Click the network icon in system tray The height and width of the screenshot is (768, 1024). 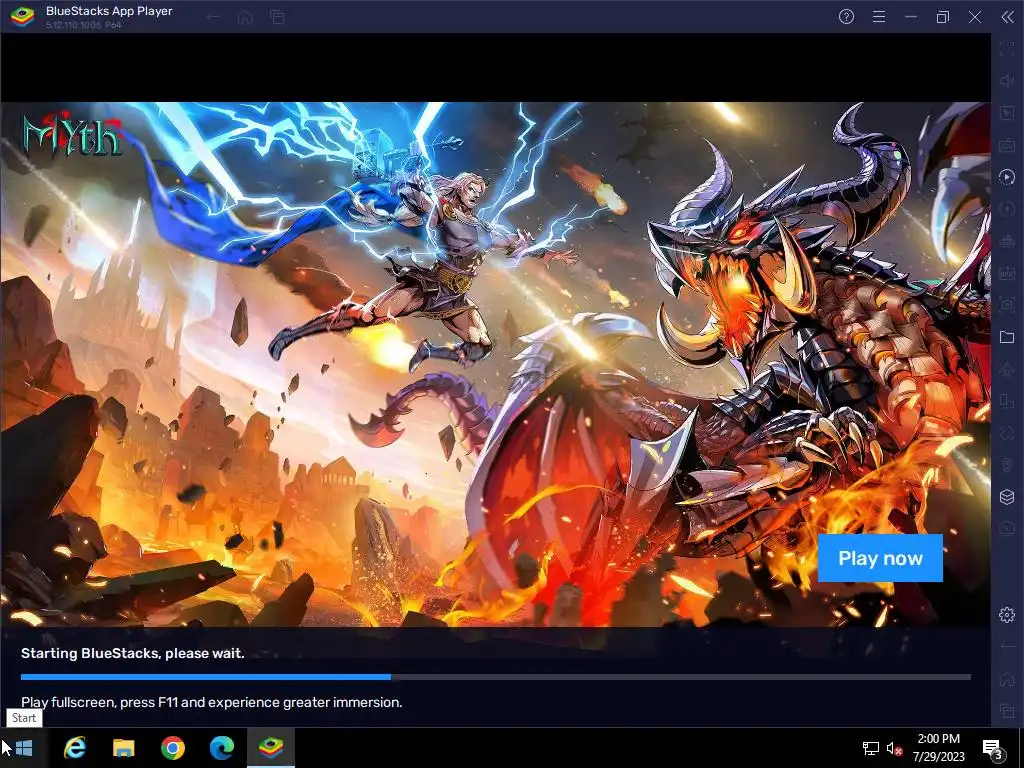[x=871, y=748]
